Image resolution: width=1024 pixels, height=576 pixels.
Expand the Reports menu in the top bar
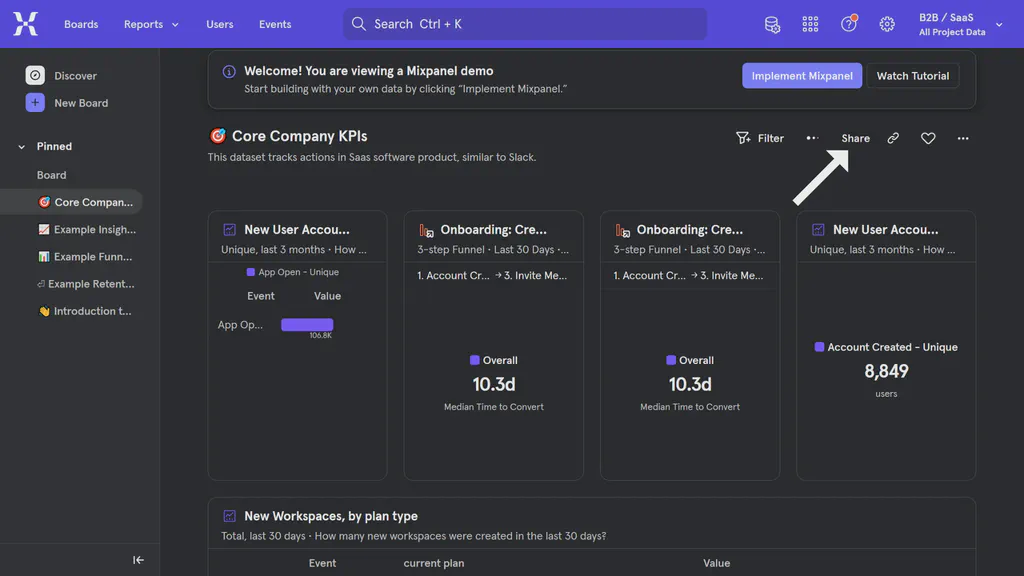(x=150, y=24)
